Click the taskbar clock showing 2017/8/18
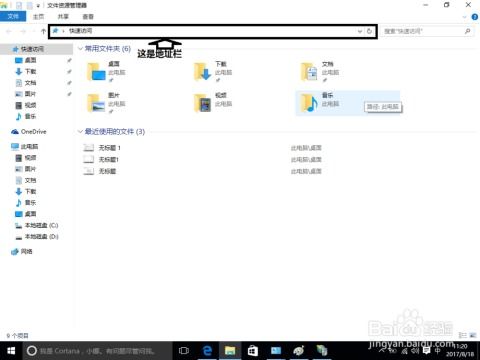 460,350
